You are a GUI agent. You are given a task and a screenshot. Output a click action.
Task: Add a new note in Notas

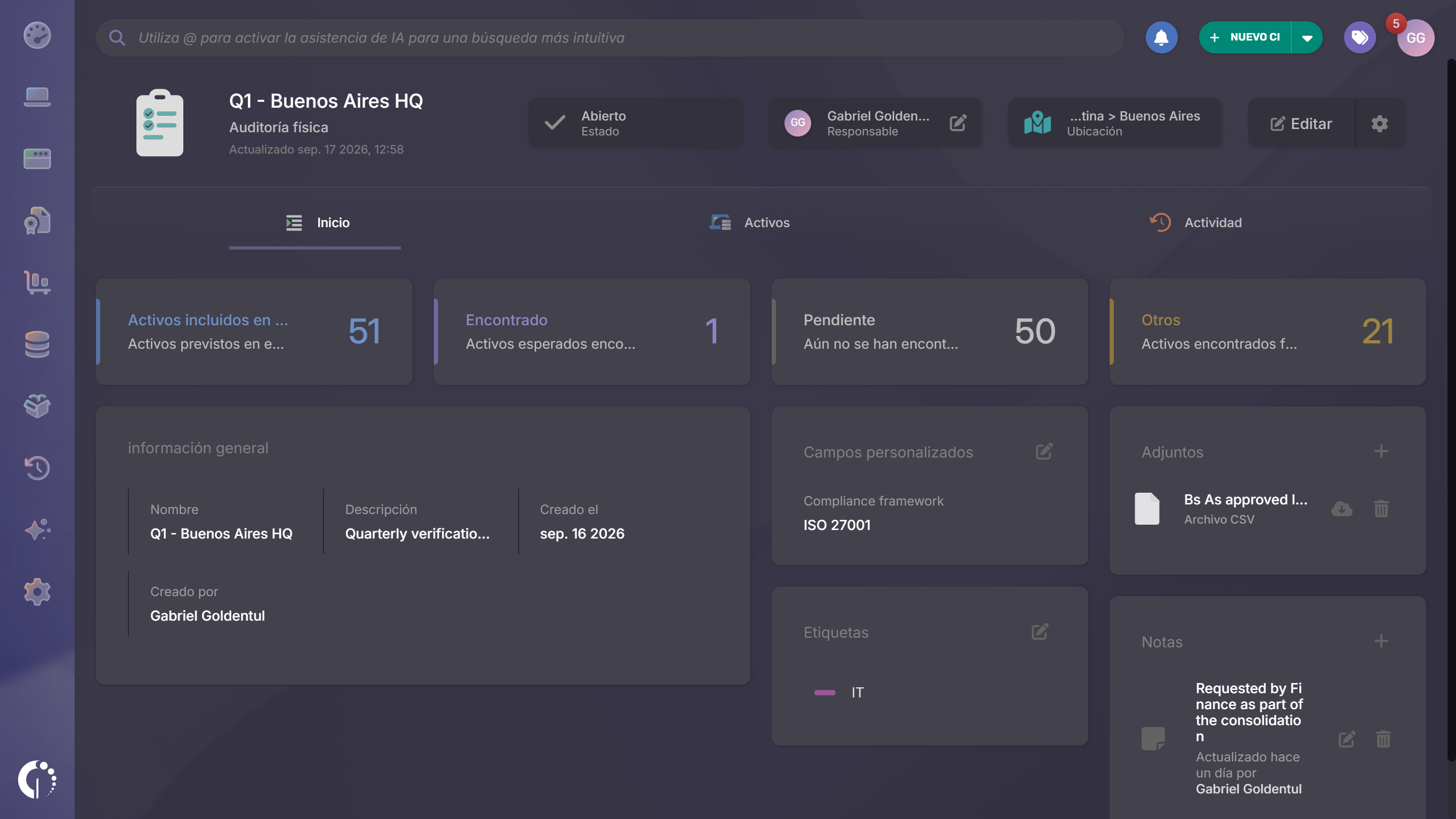pos(1381,641)
